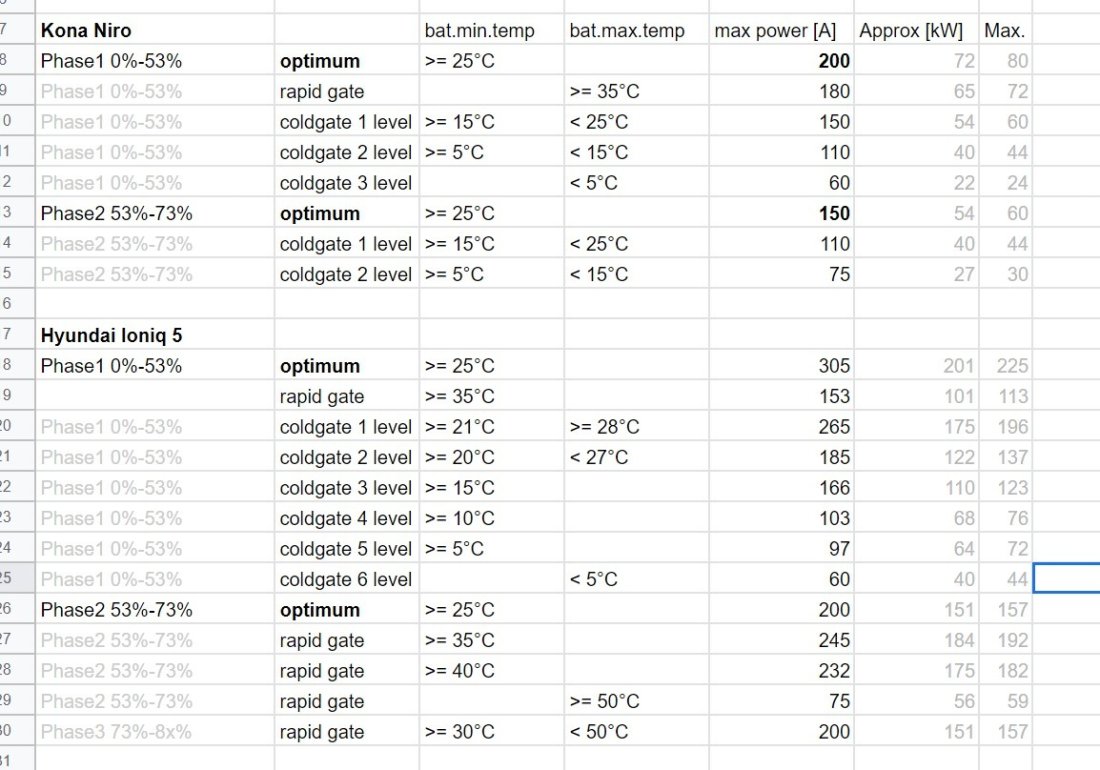Select the 'Approx [kW]' header cell
Viewport: 1100px width, 770px height.
point(916,30)
